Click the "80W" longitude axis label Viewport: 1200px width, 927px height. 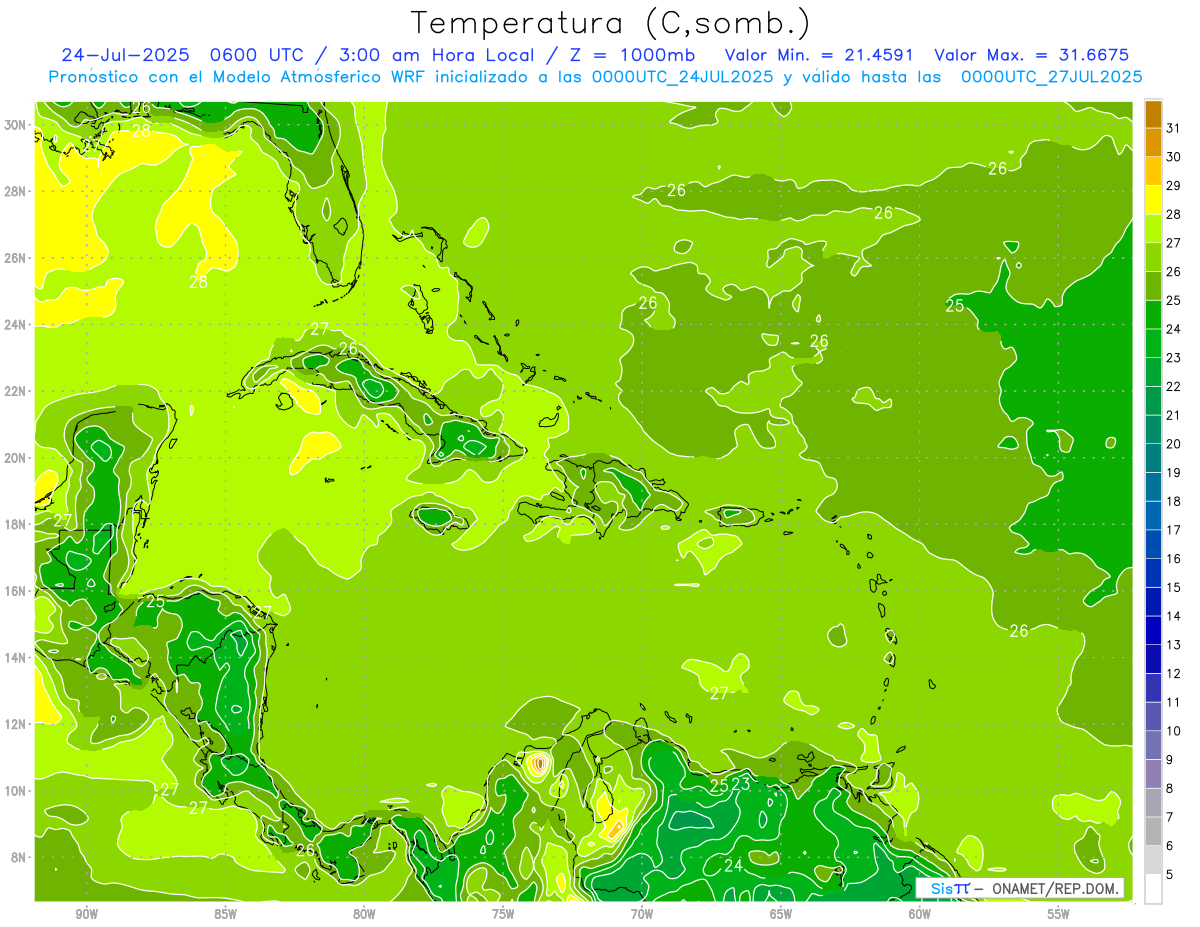[x=364, y=914]
